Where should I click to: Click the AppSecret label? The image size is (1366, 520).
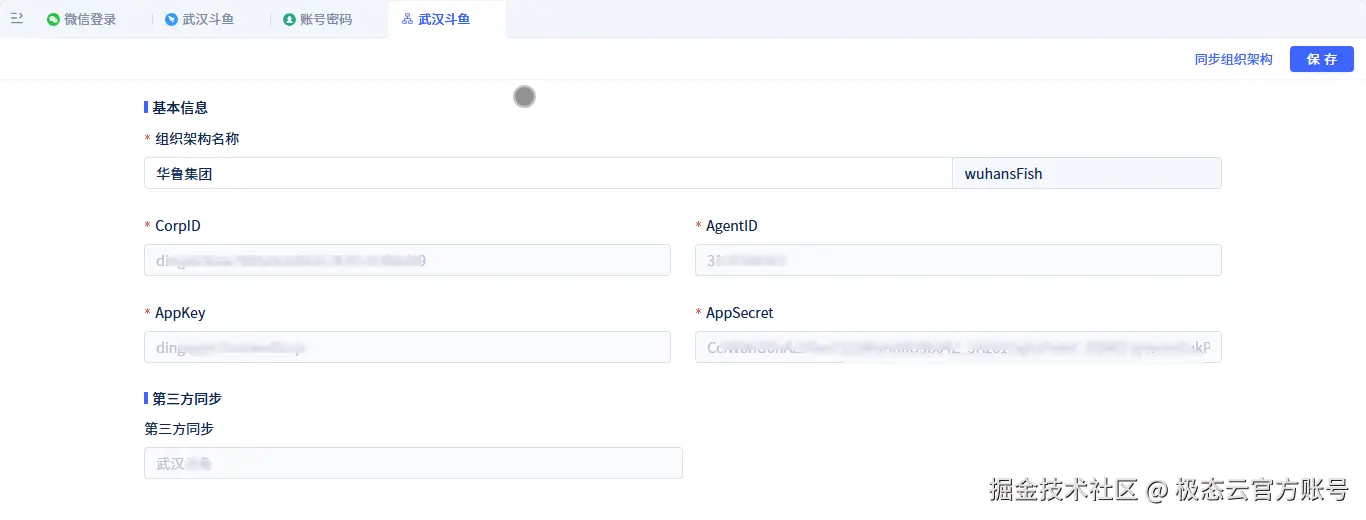click(740, 313)
